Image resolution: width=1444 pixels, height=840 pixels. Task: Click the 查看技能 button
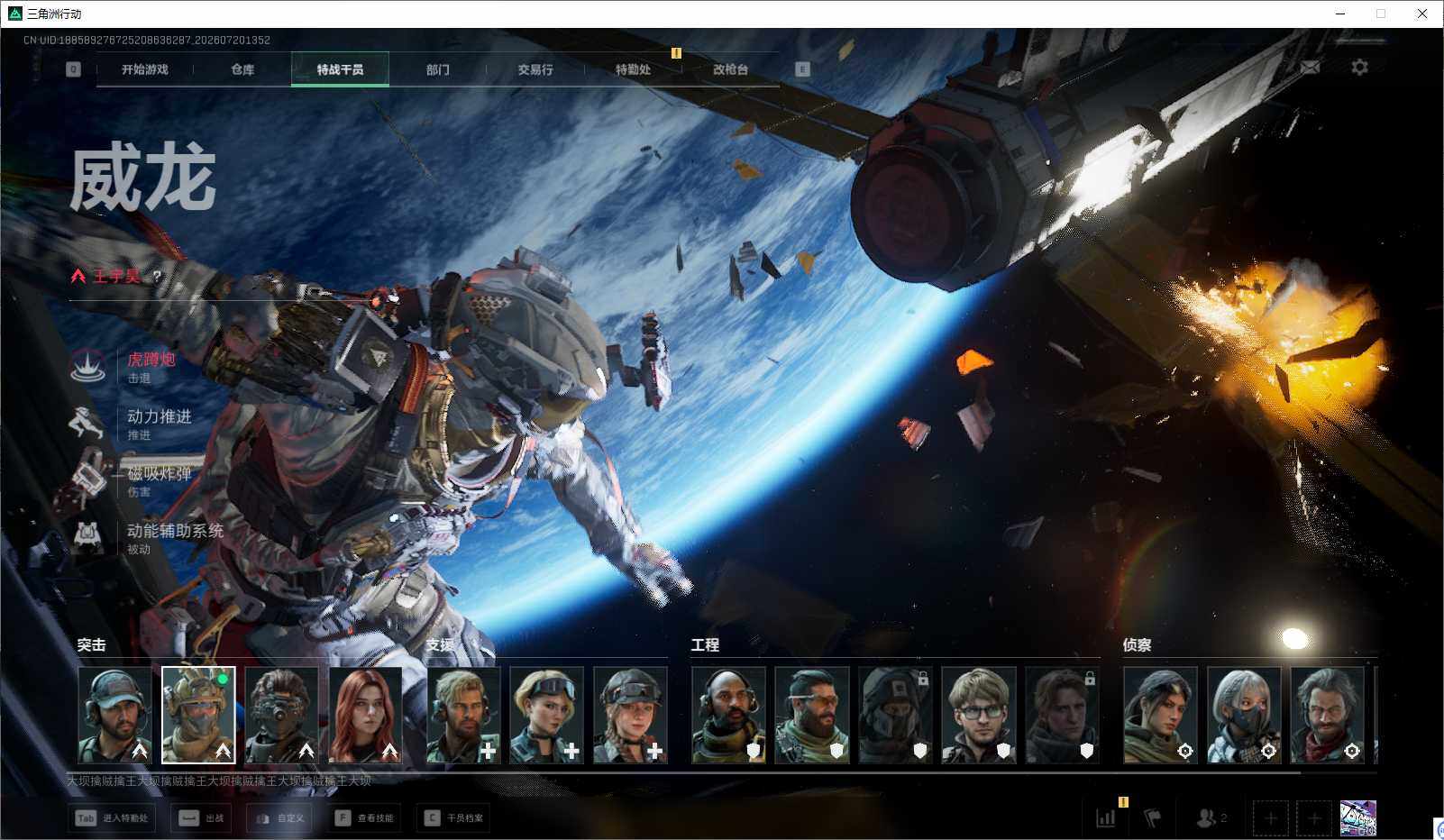pos(365,818)
